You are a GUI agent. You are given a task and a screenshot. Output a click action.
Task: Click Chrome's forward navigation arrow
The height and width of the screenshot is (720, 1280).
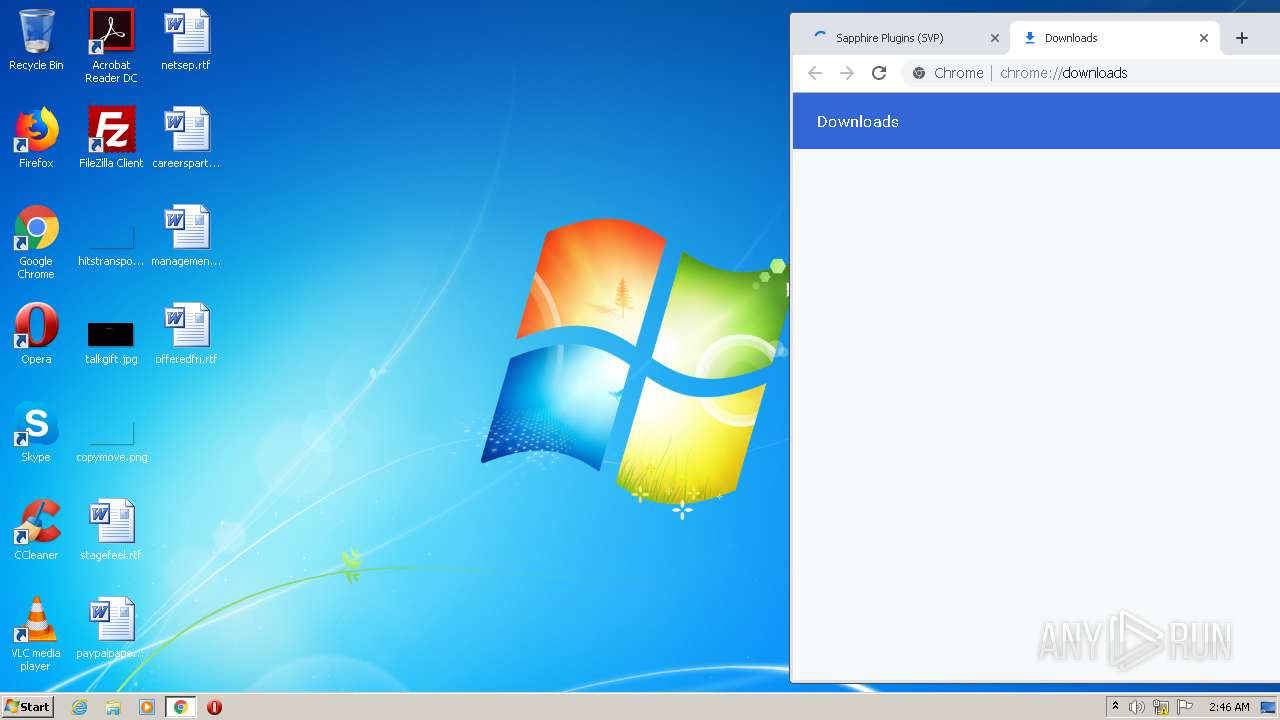point(847,73)
